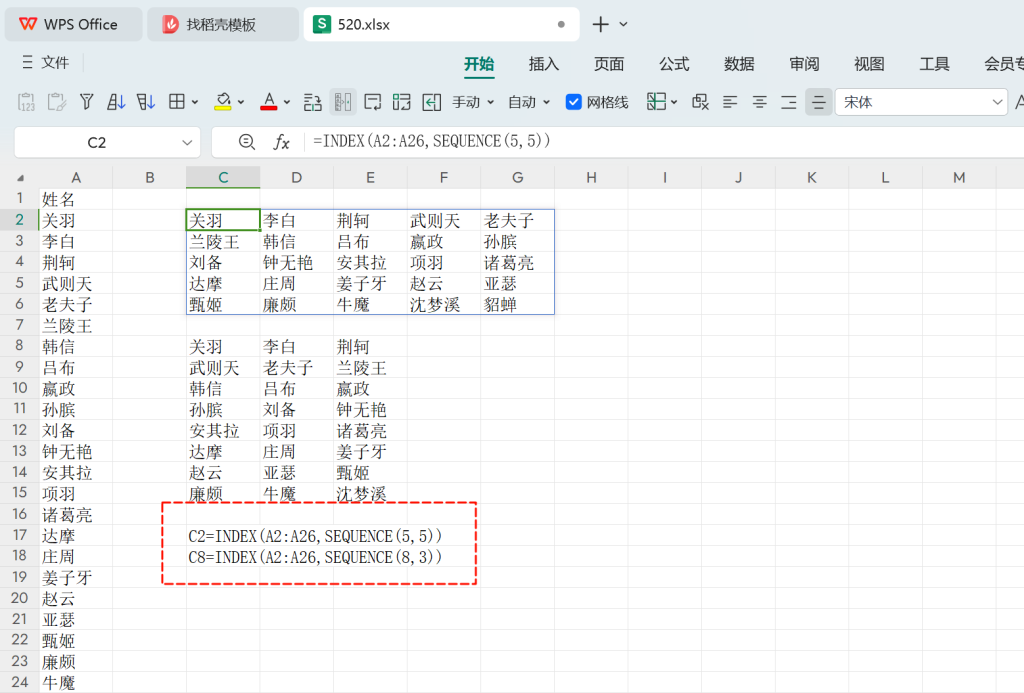Click the fill color bucket icon
Screen dimensions: 1024x693
pyautogui.click(x=223, y=102)
